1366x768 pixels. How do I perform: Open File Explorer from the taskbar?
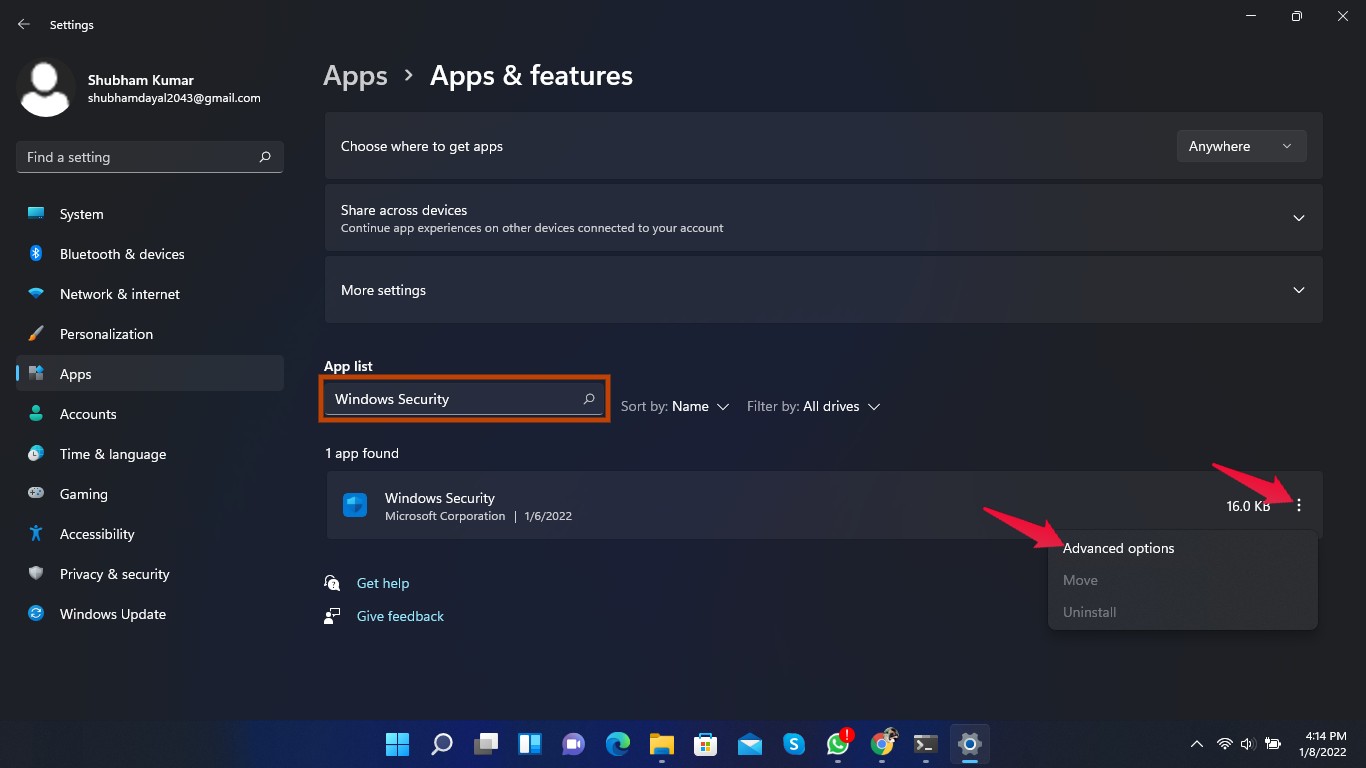661,744
